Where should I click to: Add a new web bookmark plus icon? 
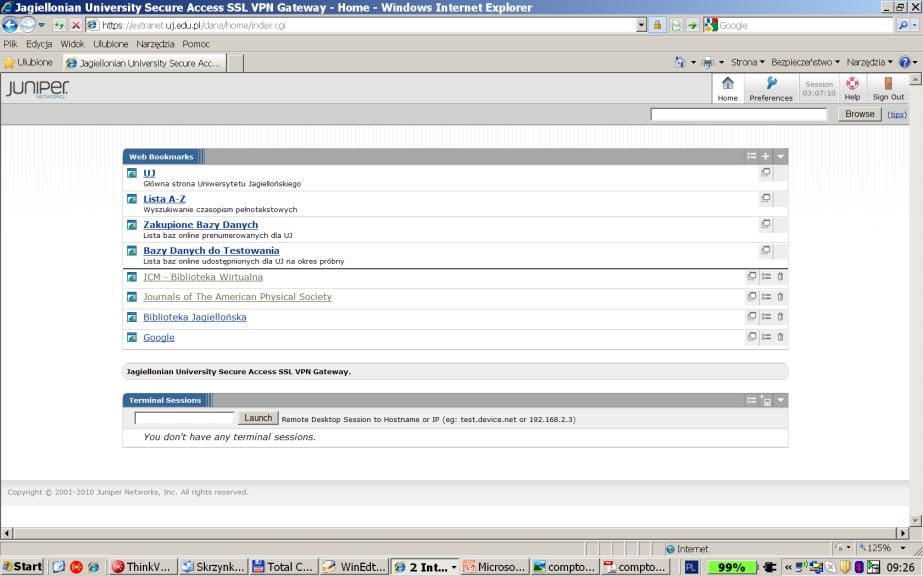coord(765,156)
